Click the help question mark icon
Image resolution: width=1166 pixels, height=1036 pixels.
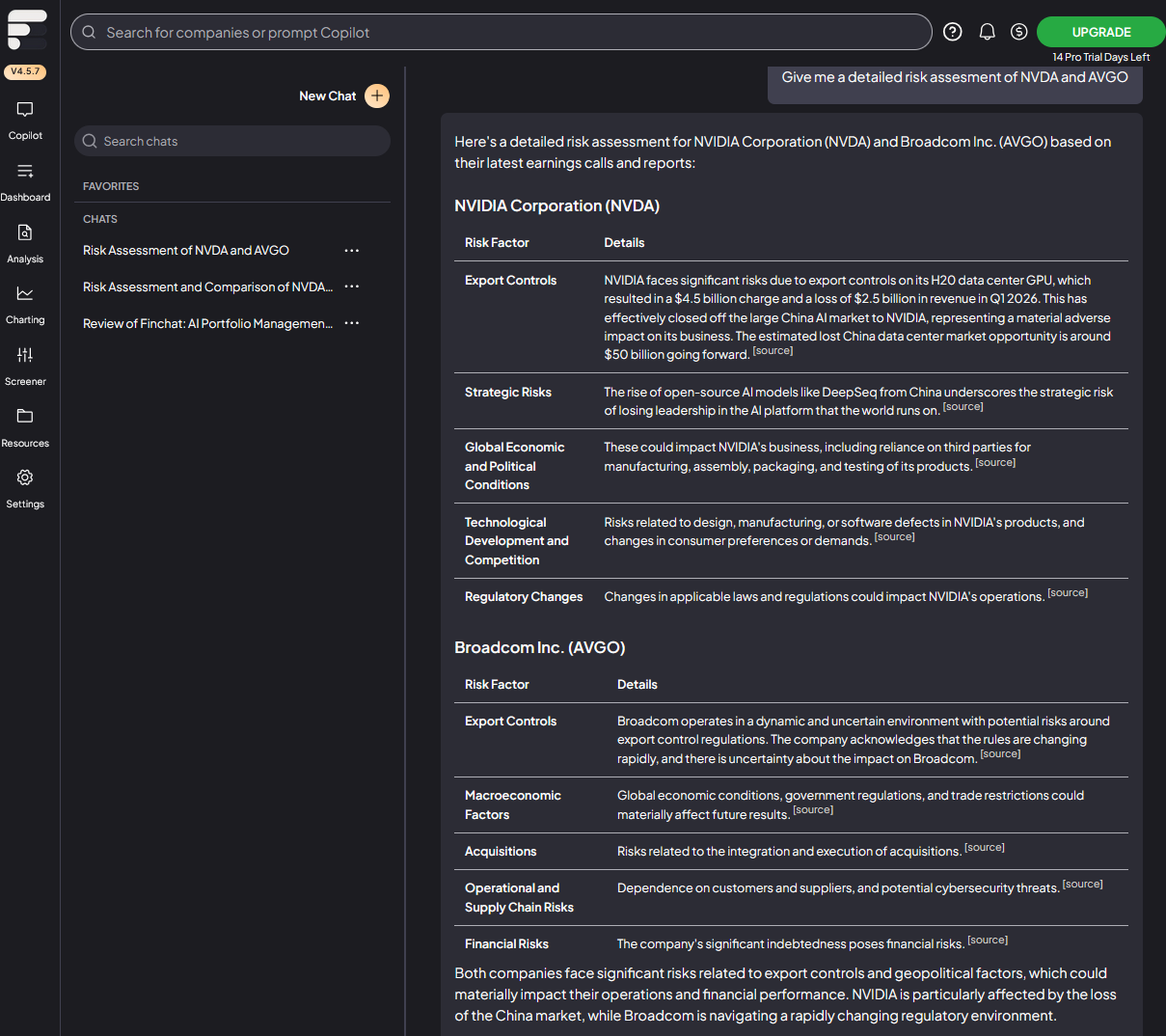953,32
